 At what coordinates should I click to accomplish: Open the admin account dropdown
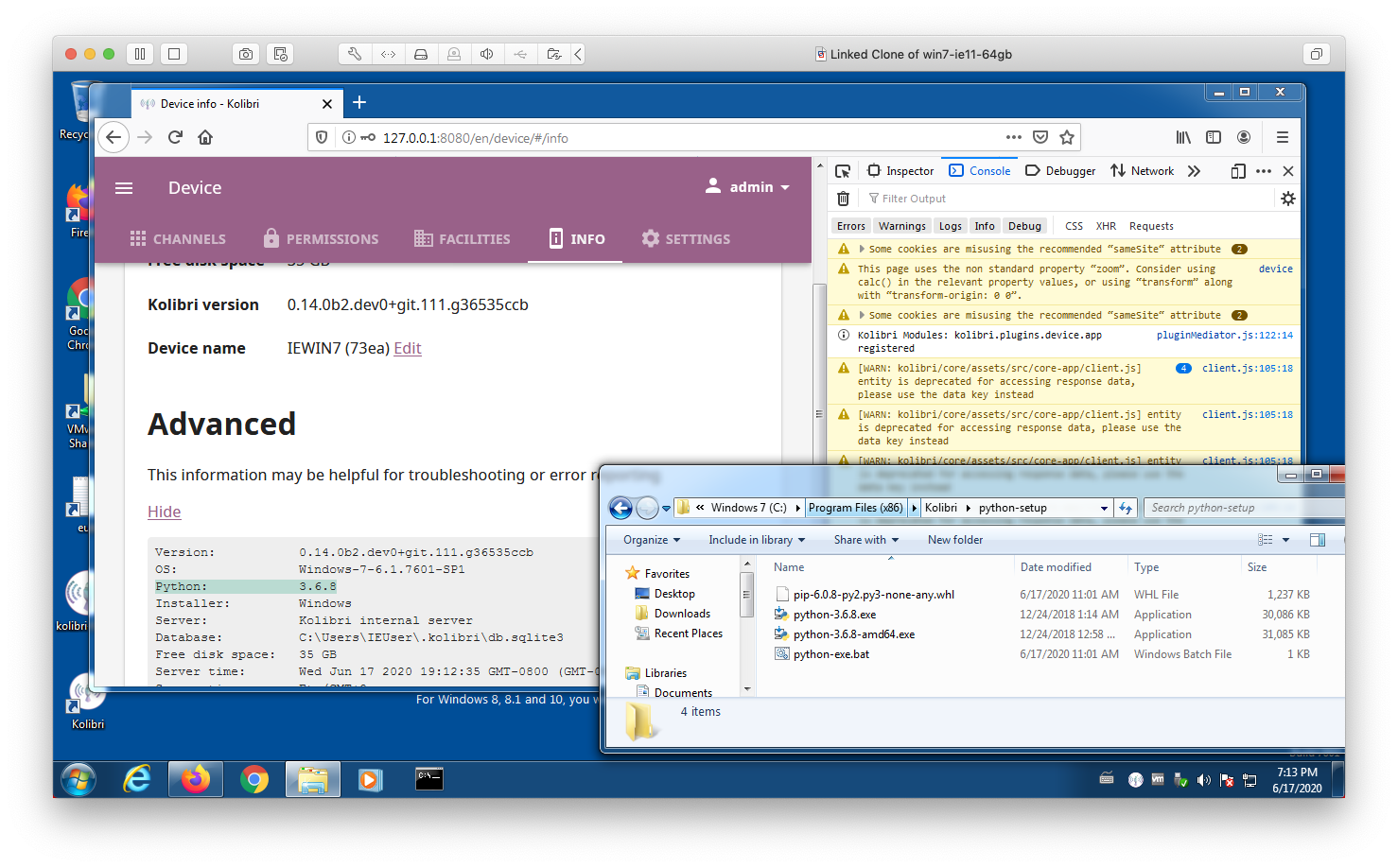click(x=748, y=186)
